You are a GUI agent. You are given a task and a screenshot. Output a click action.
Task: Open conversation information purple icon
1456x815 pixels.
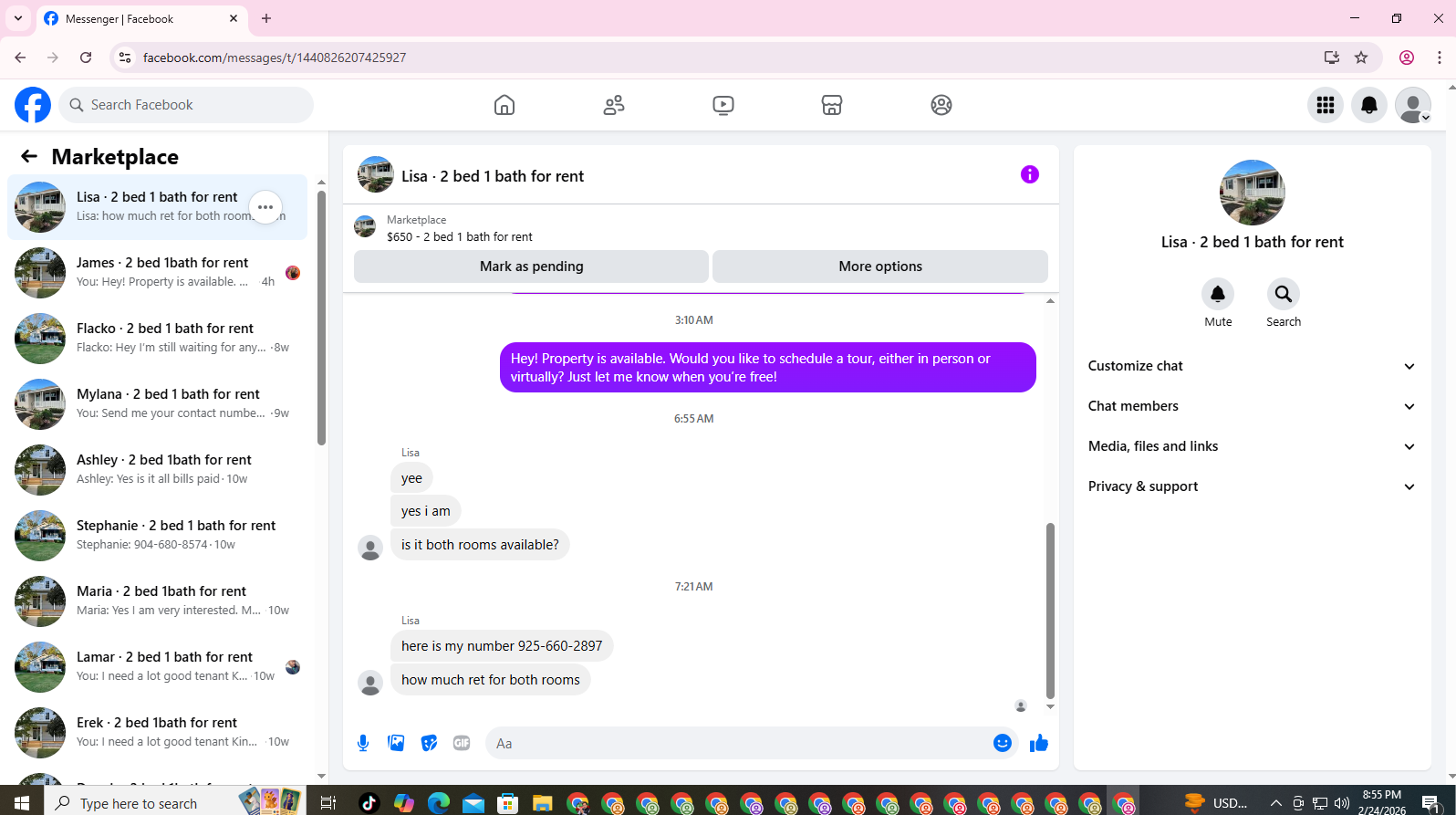tap(1030, 174)
